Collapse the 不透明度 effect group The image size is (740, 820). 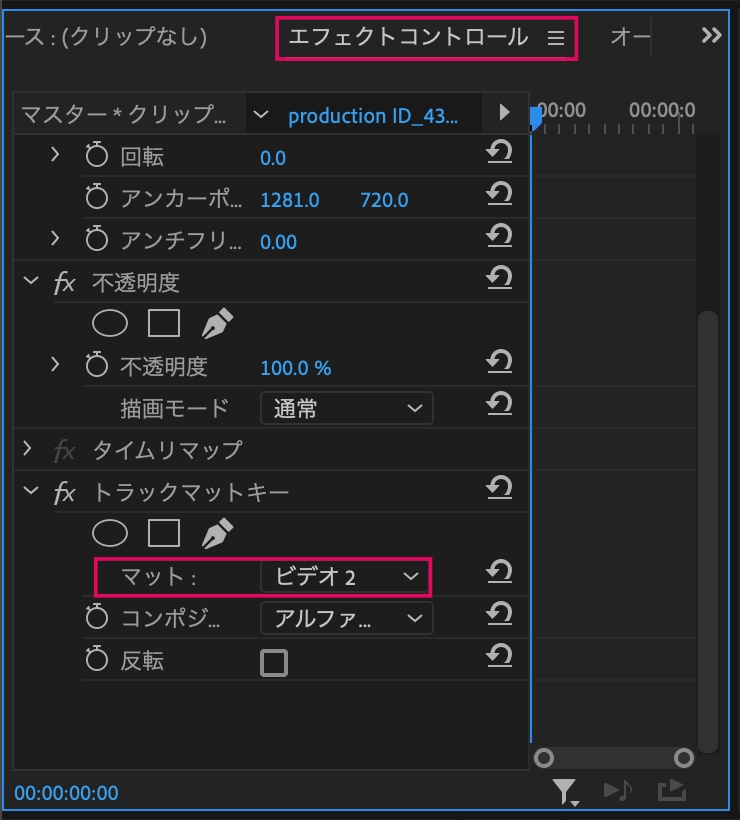click(31, 281)
